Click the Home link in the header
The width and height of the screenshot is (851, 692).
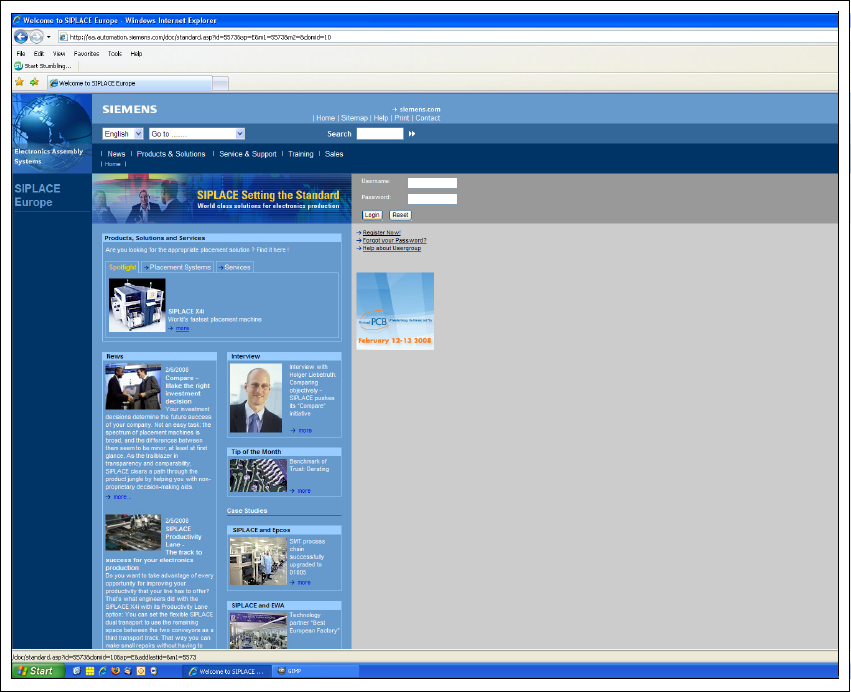326,118
